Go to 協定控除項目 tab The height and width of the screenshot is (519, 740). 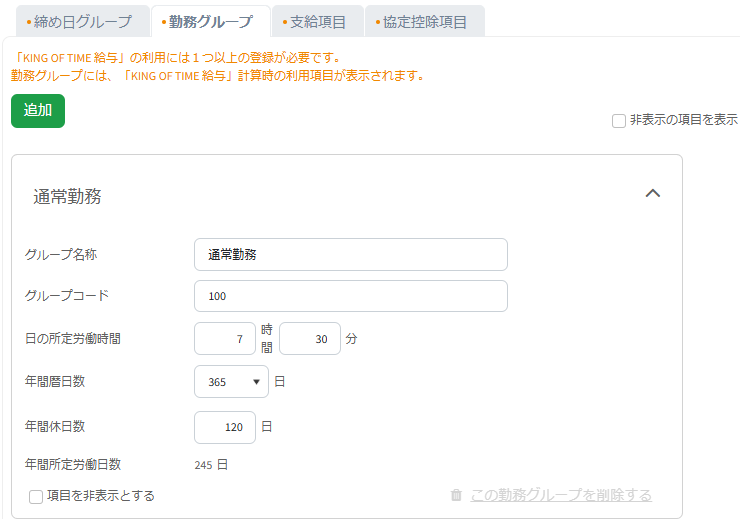pyautogui.click(x=424, y=22)
